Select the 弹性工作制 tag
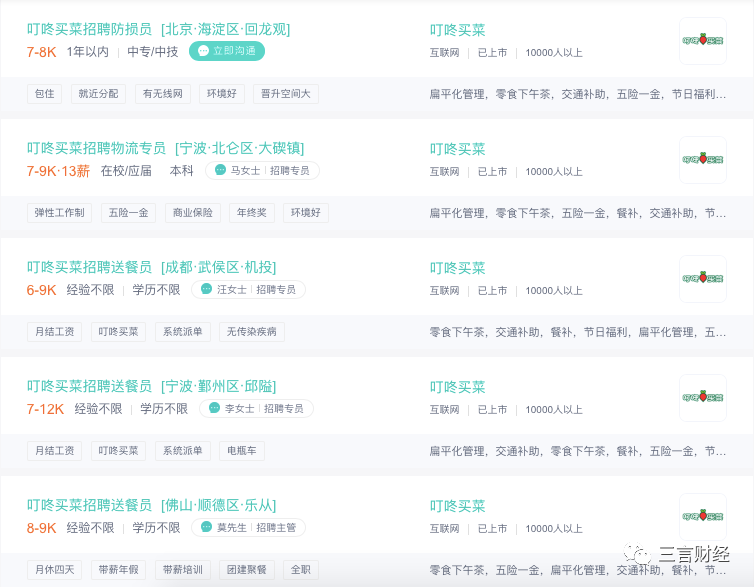The height and width of the screenshot is (587, 754). coord(60,212)
